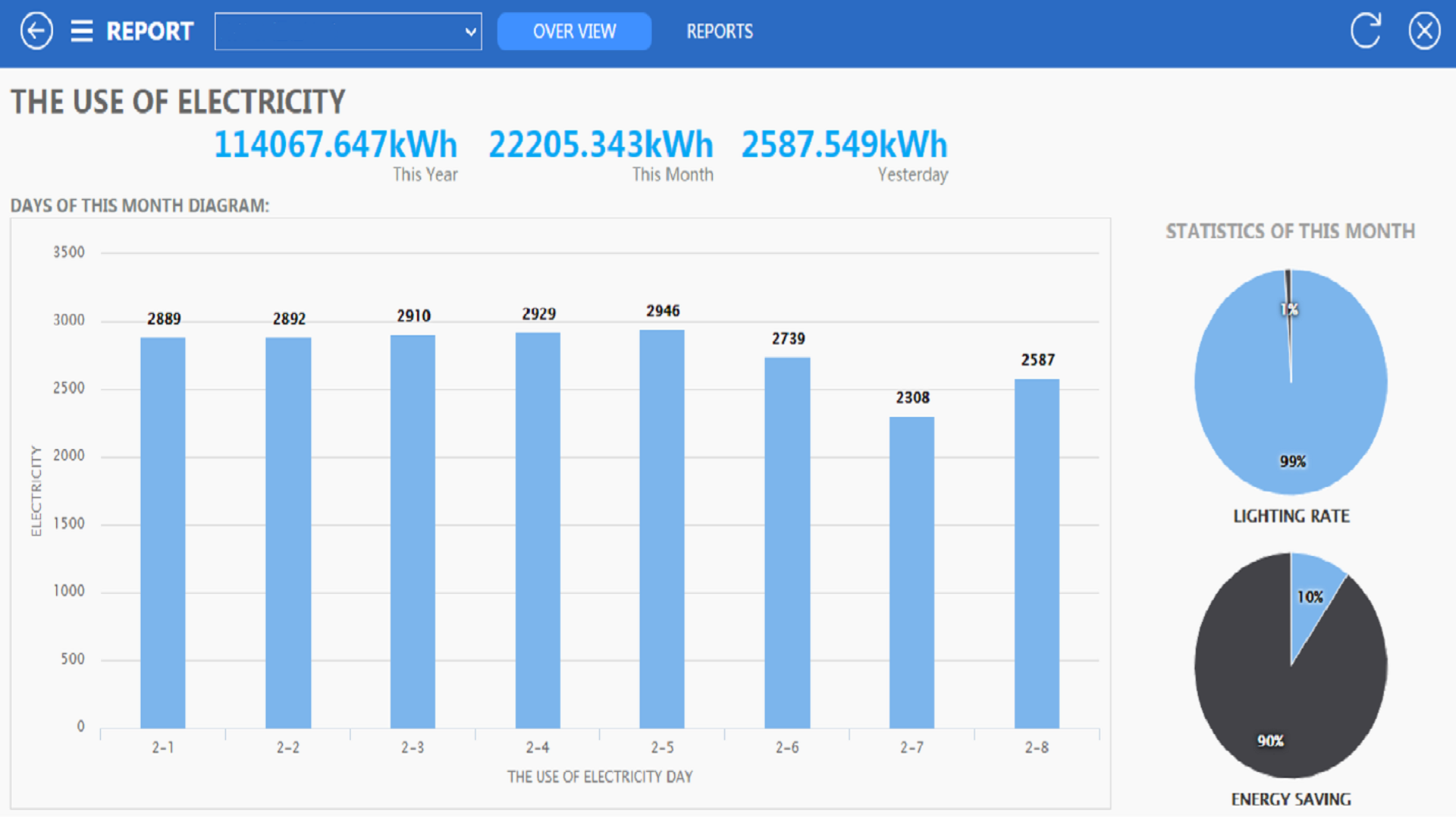This screenshot has width=1456, height=819.
Task: Click the circular arrow to reload report data
Action: [x=1366, y=30]
